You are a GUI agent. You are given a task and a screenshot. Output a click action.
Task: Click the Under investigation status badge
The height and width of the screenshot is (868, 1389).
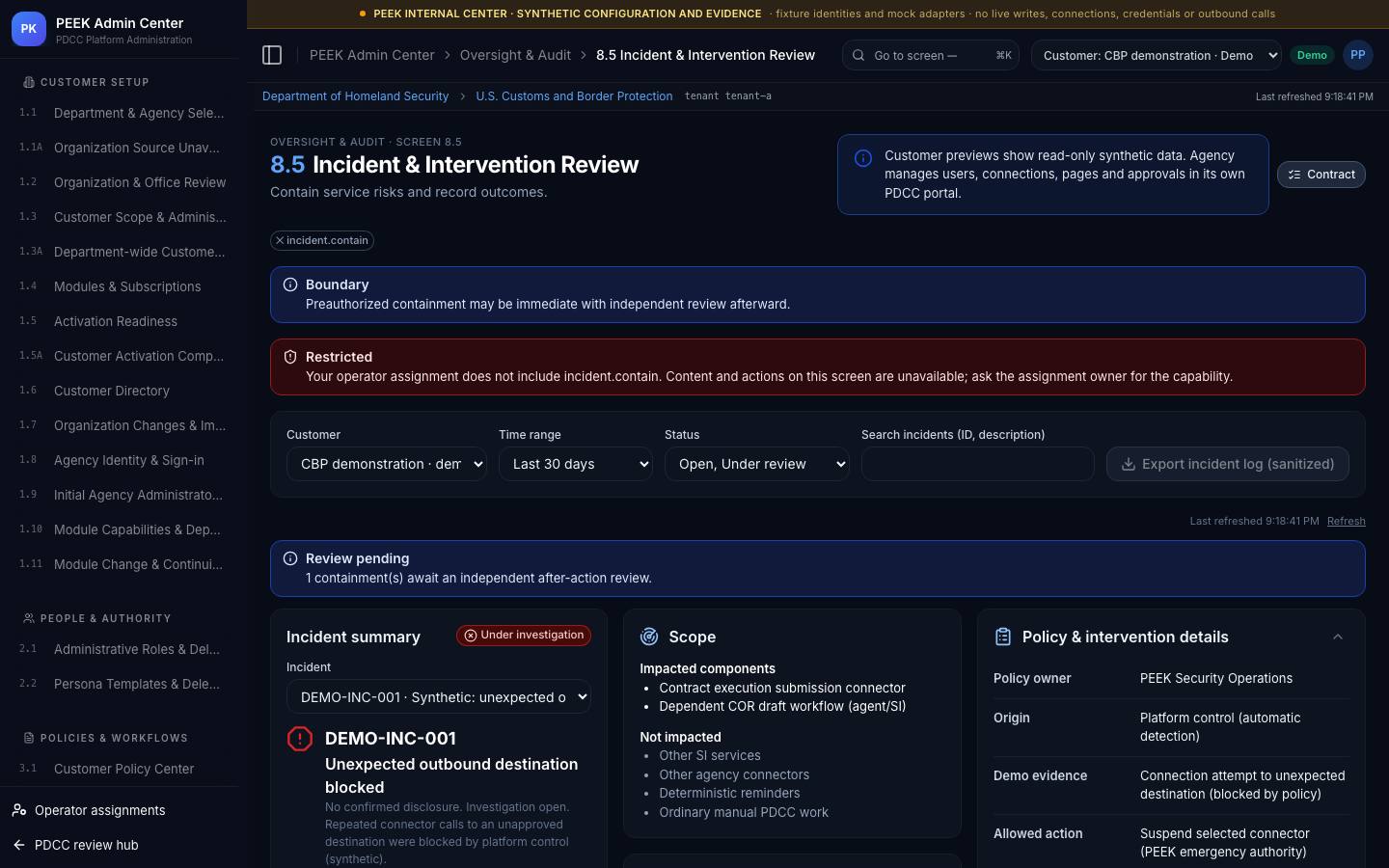pyautogui.click(x=524, y=636)
